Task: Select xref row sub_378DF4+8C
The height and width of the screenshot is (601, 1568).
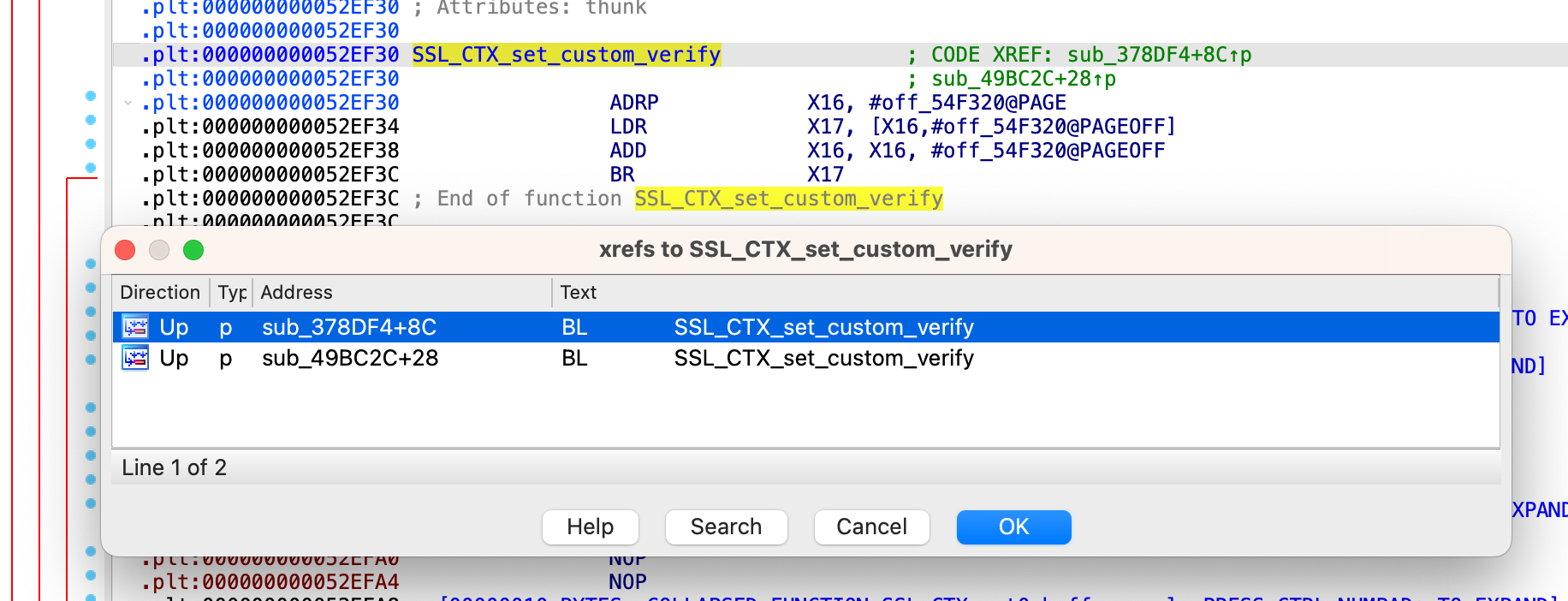Action: (x=805, y=327)
